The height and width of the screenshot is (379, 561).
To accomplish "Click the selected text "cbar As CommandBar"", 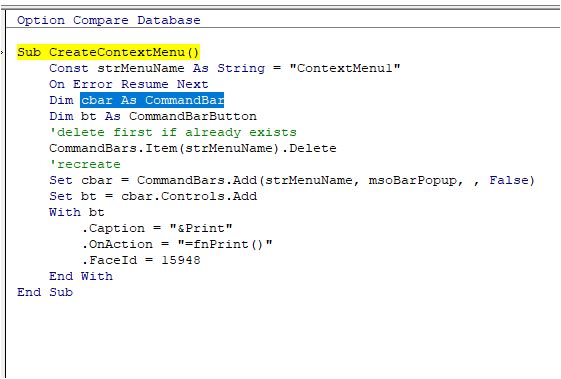I will coord(152,100).
